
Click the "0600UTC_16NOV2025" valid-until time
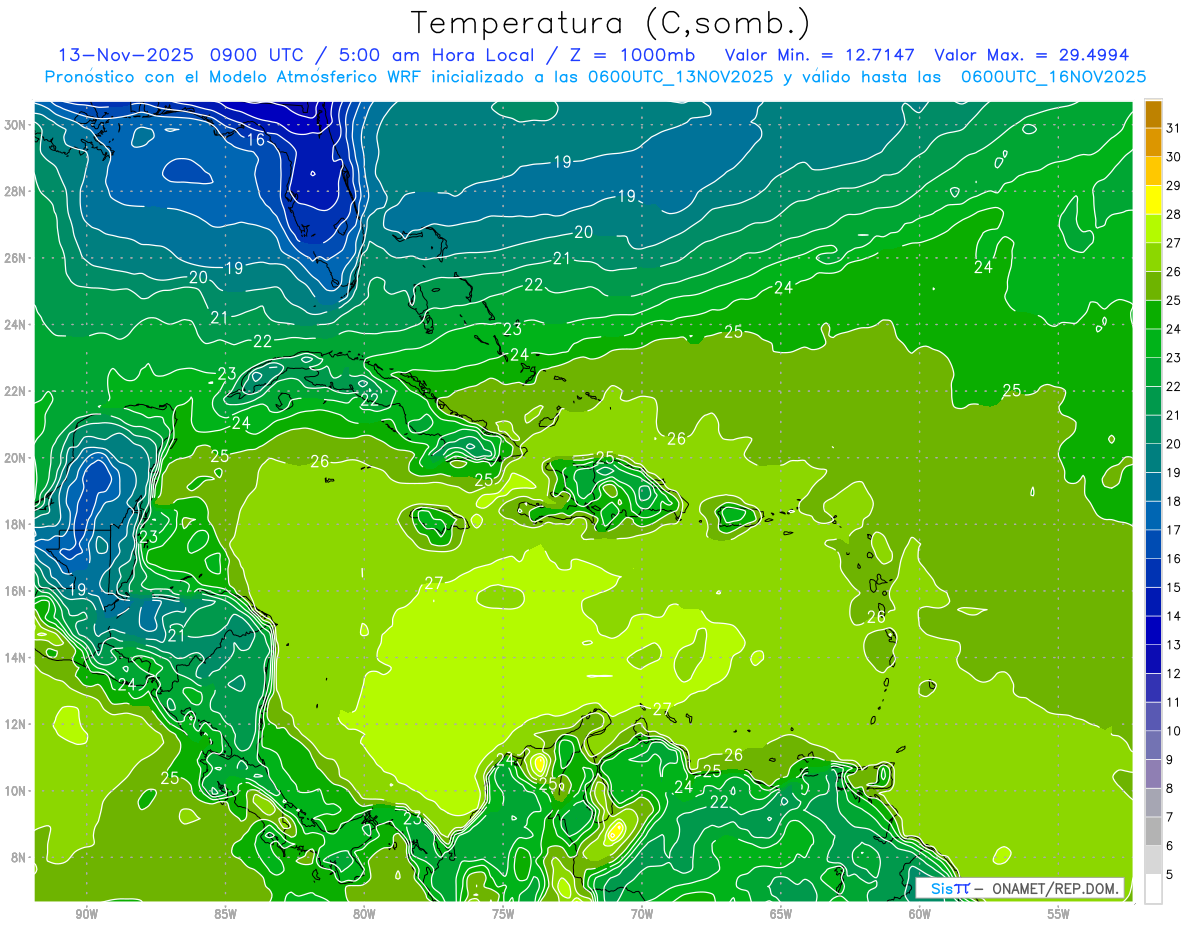coord(1053,77)
